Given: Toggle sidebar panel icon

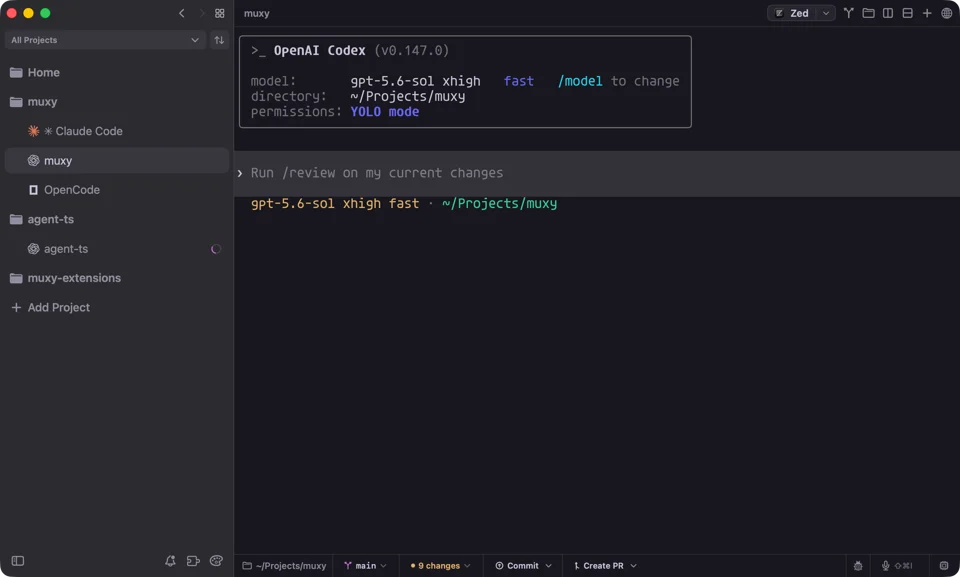Looking at the screenshot, I should coord(18,560).
